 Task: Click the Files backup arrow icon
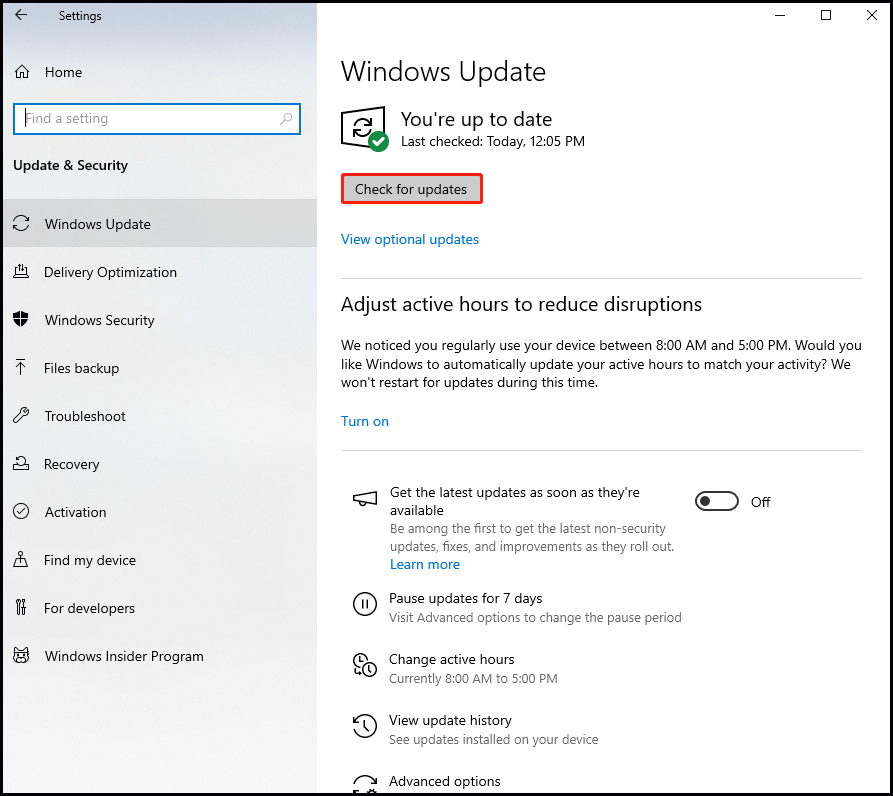click(x=21, y=367)
